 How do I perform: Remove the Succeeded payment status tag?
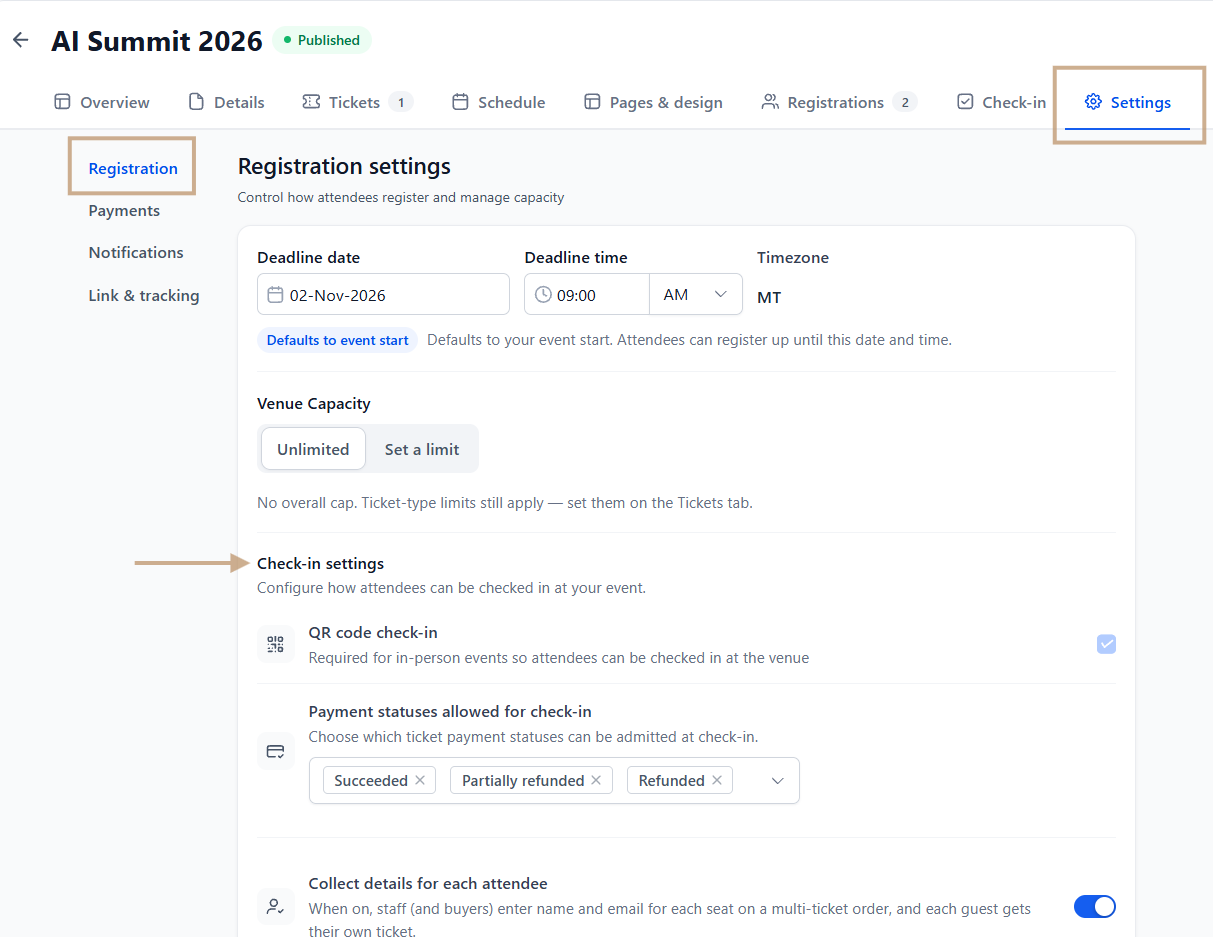coord(420,780)
